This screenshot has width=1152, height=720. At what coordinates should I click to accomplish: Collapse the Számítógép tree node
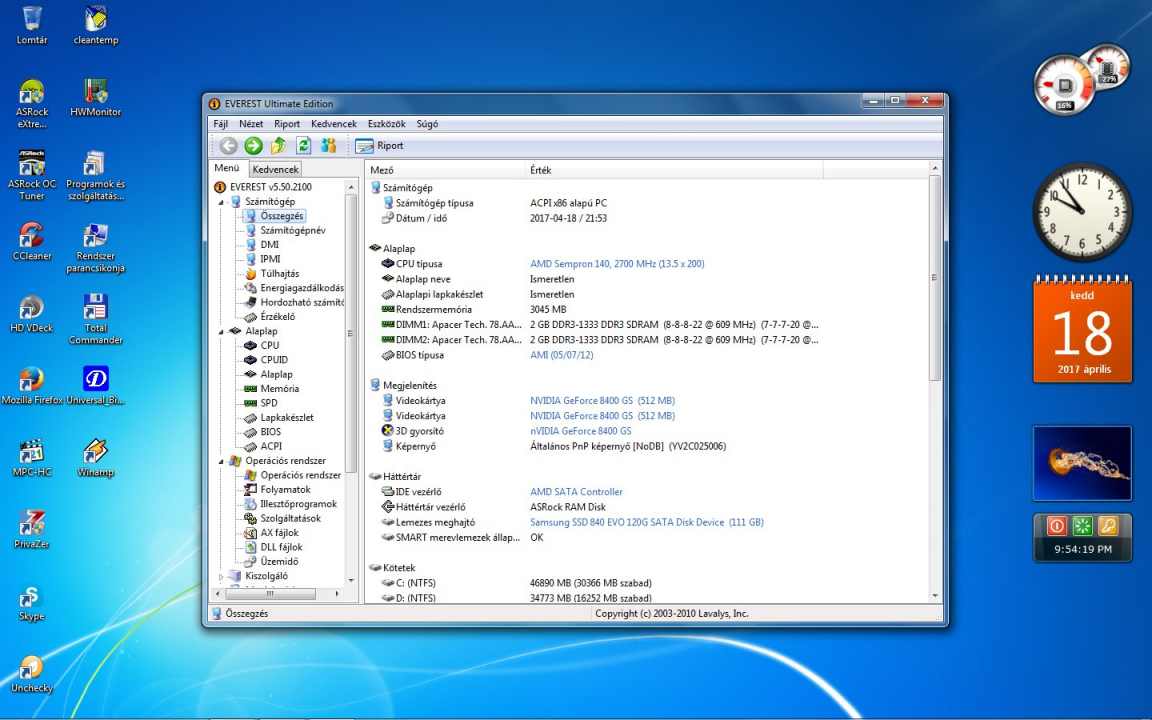tap(220, 202)
